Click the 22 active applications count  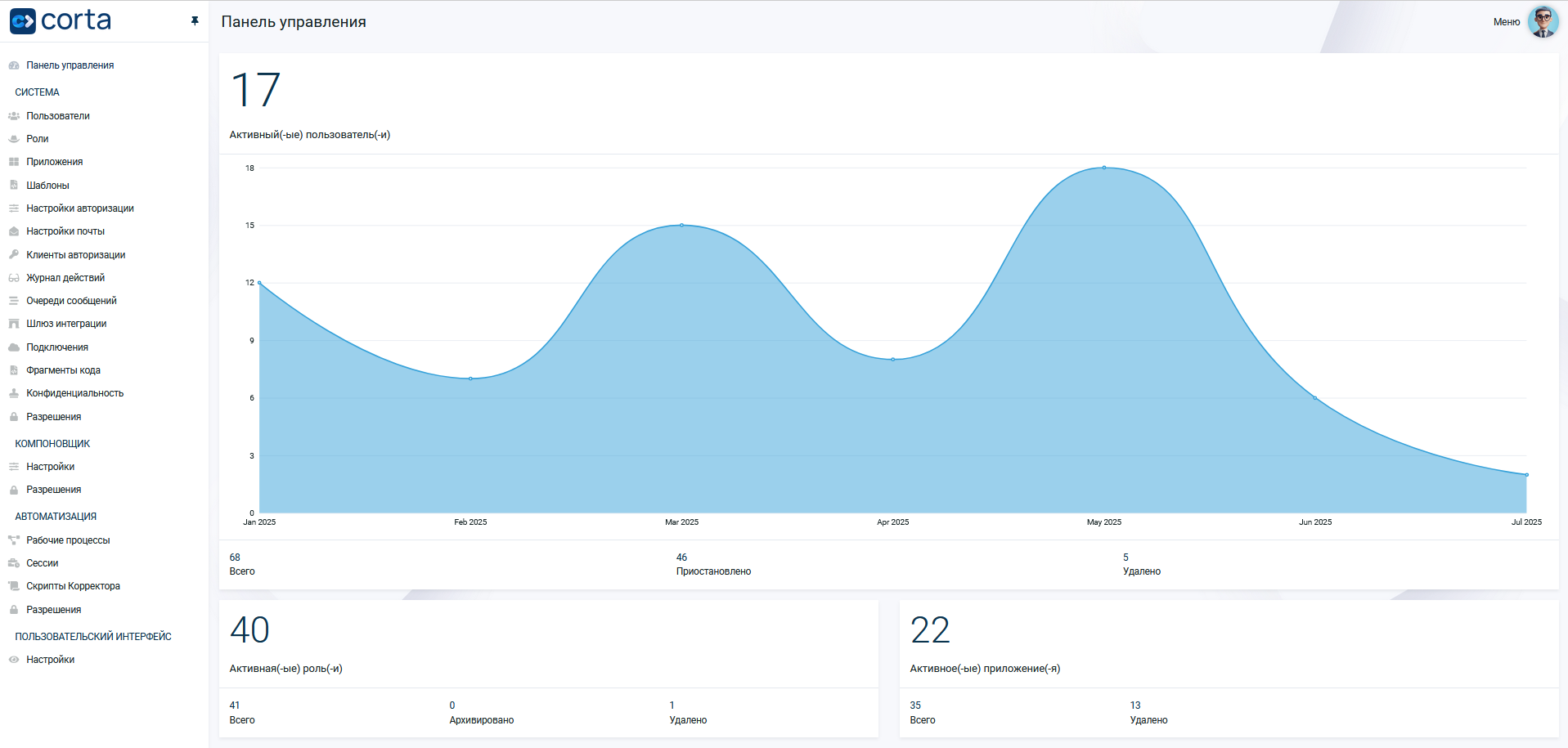coord(930,630)
